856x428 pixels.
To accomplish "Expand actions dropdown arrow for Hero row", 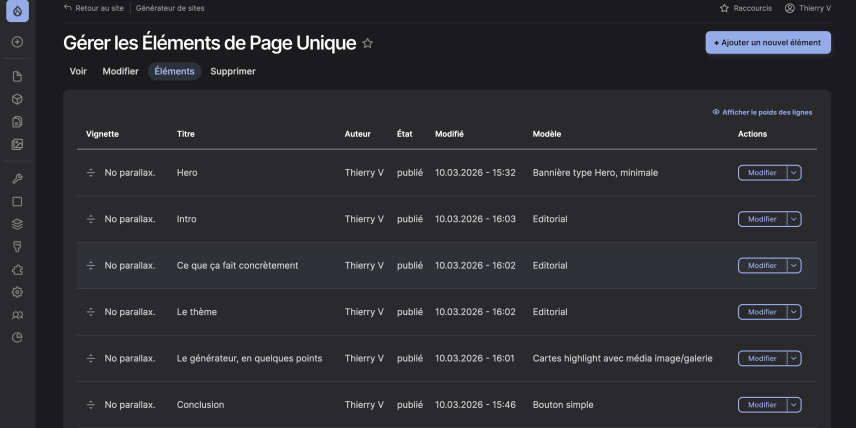I will [794, 173].
